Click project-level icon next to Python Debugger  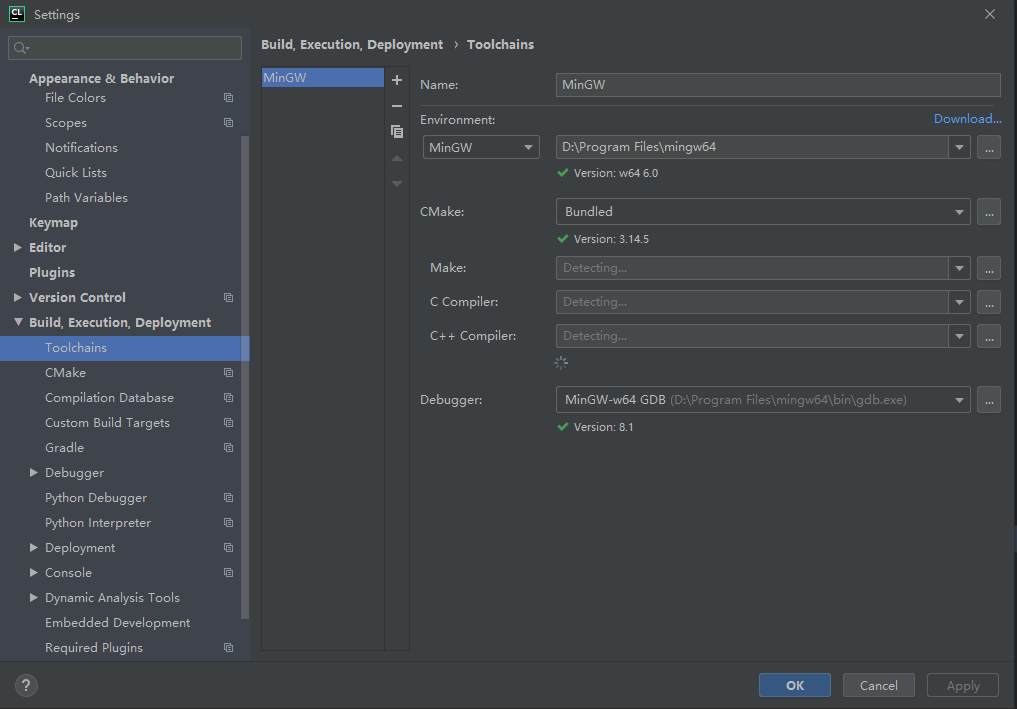228,498
